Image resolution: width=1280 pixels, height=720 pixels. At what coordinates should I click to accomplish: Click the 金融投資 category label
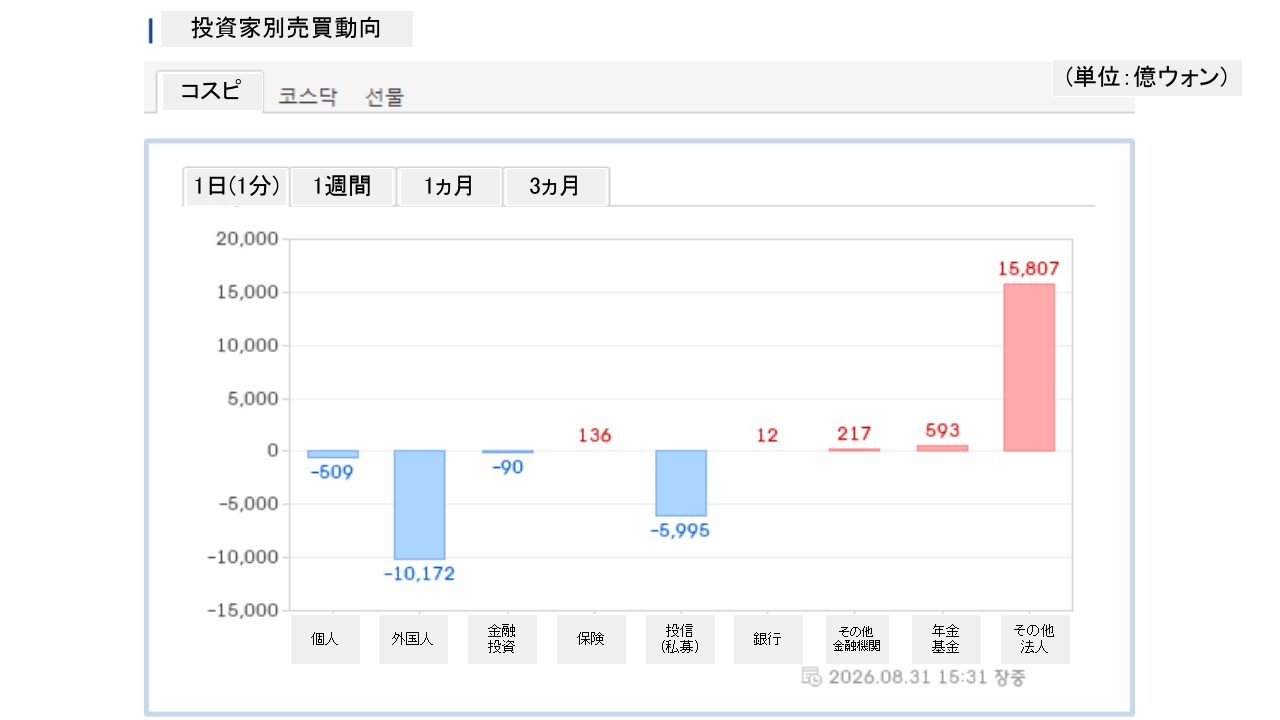pos(502,639)
